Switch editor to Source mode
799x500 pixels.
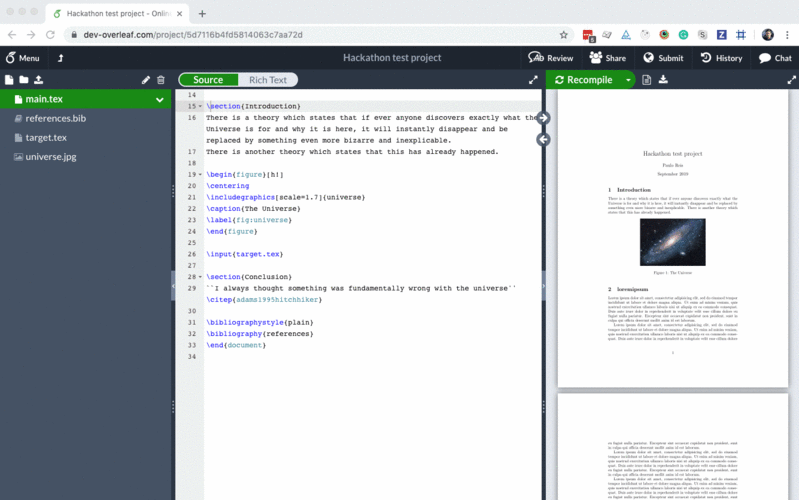208,80
